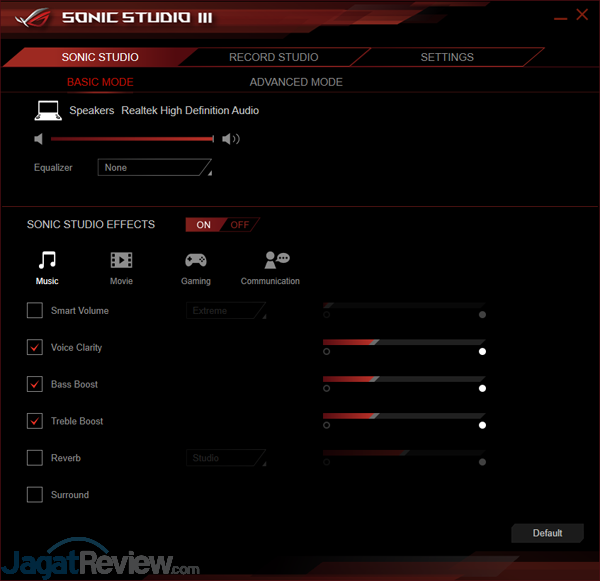Uncheck the Treble Boost checkbox
This screenshot has height=581, width=600.
(35, 421)
